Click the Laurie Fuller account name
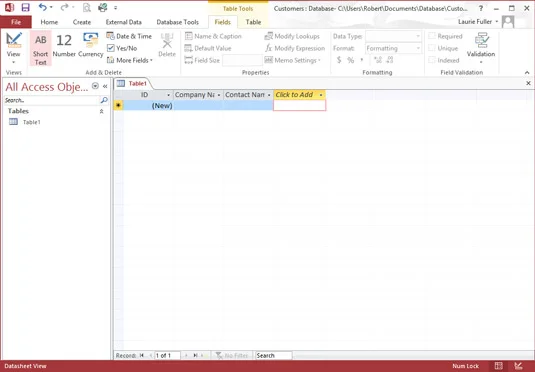This screenshot has width=535, height=372. pos(475,22)
